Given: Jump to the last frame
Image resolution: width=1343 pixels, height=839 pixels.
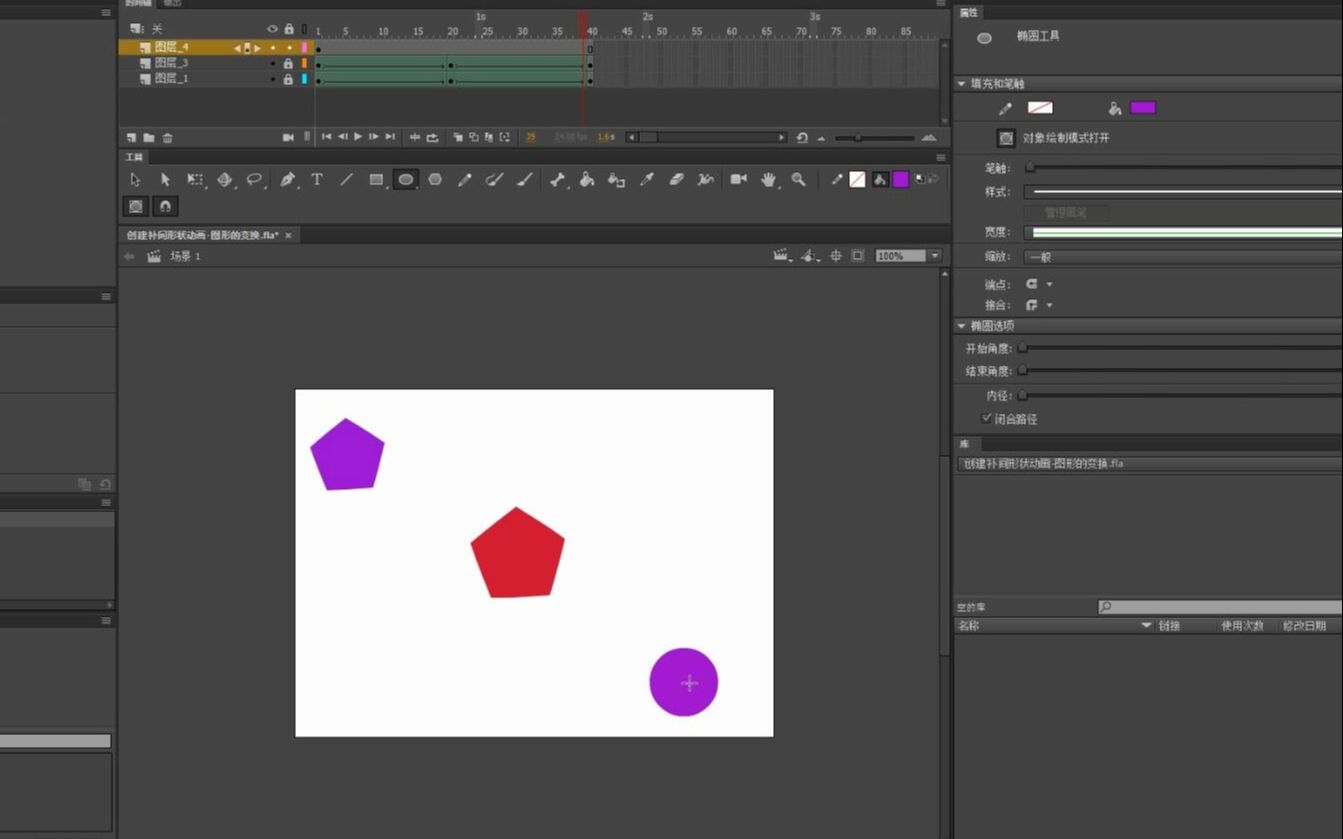Looking at the screenshot, I should point(390,137).
